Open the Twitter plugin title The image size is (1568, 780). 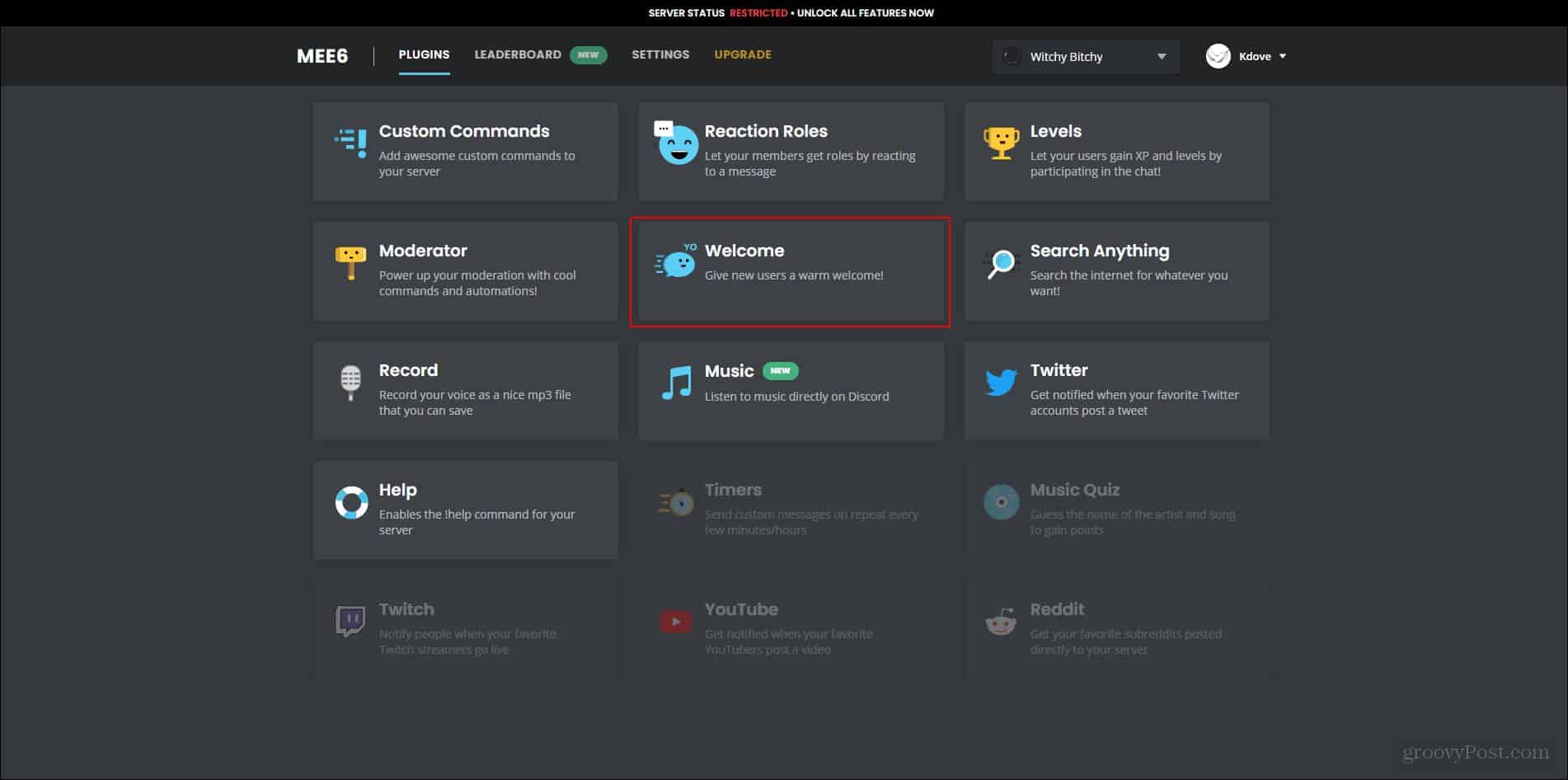[x=1059, y=370]
